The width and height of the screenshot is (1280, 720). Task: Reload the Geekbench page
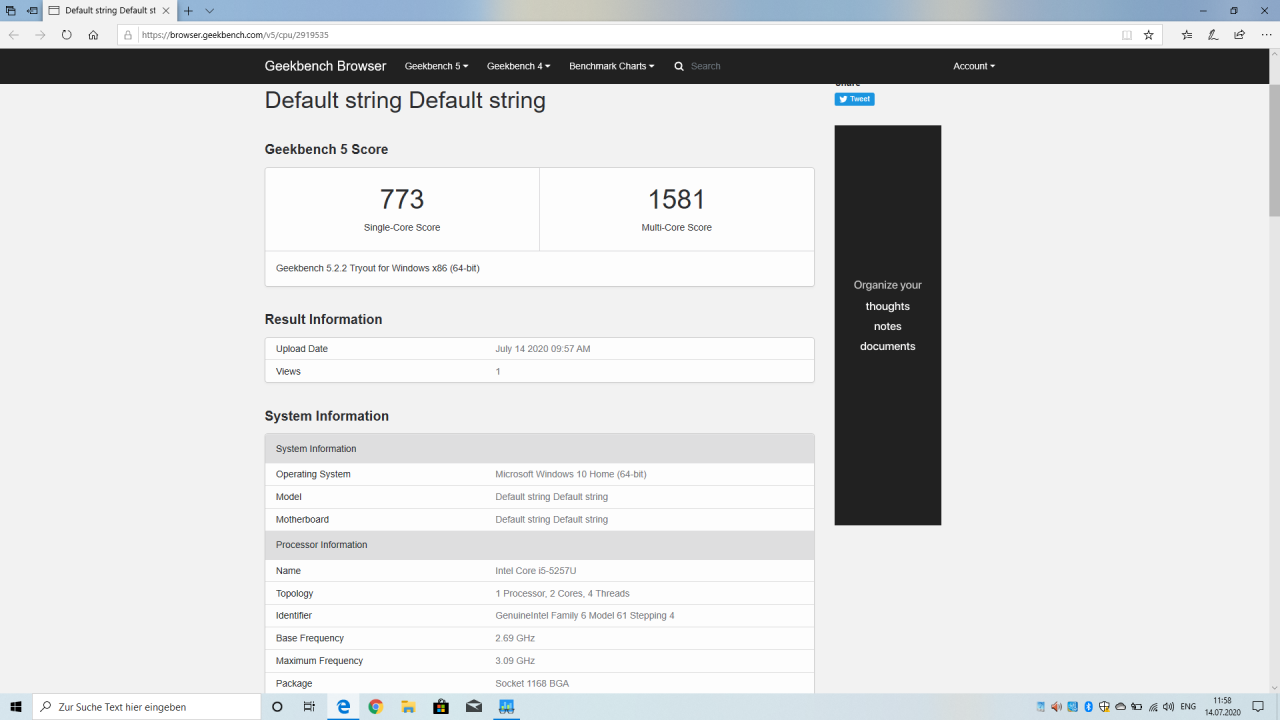(x=67, y=34)
